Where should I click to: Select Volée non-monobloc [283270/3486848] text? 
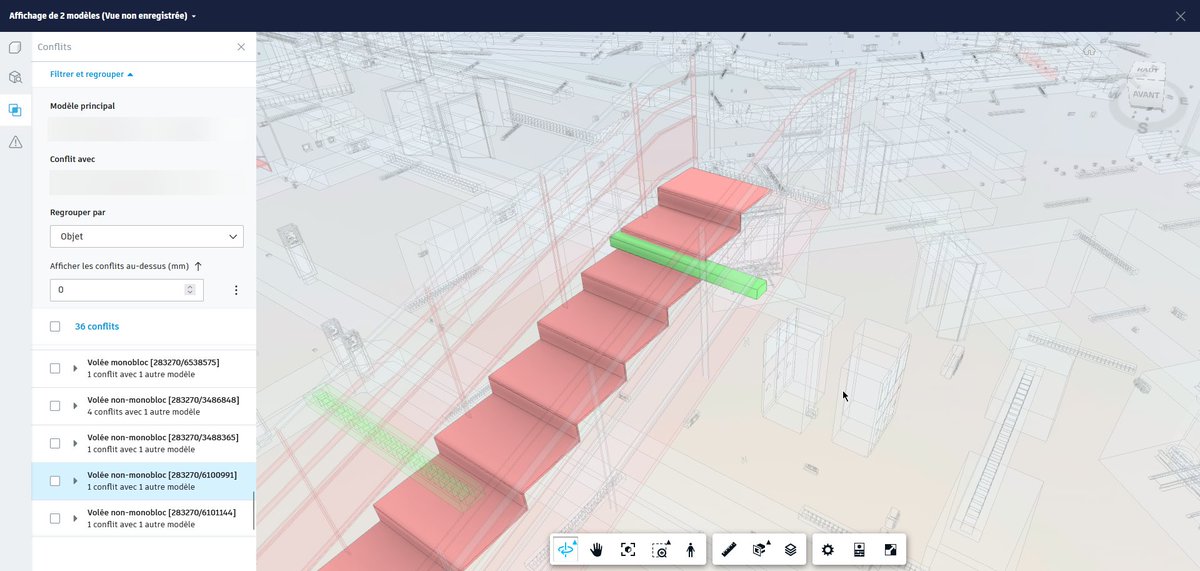coord(163,400)
